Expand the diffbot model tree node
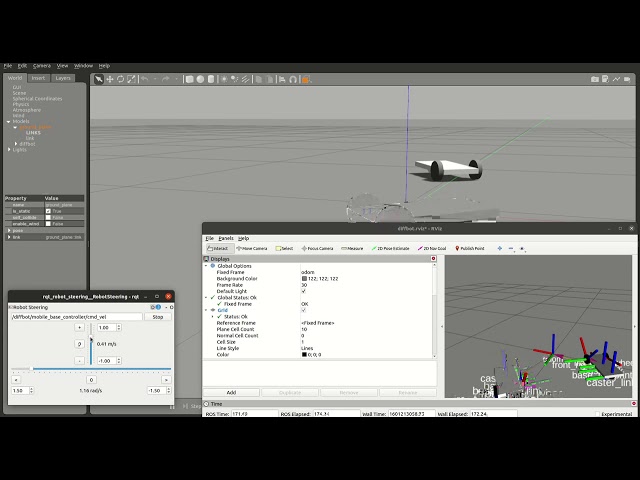The image size is (640, 480). point(15,144)
